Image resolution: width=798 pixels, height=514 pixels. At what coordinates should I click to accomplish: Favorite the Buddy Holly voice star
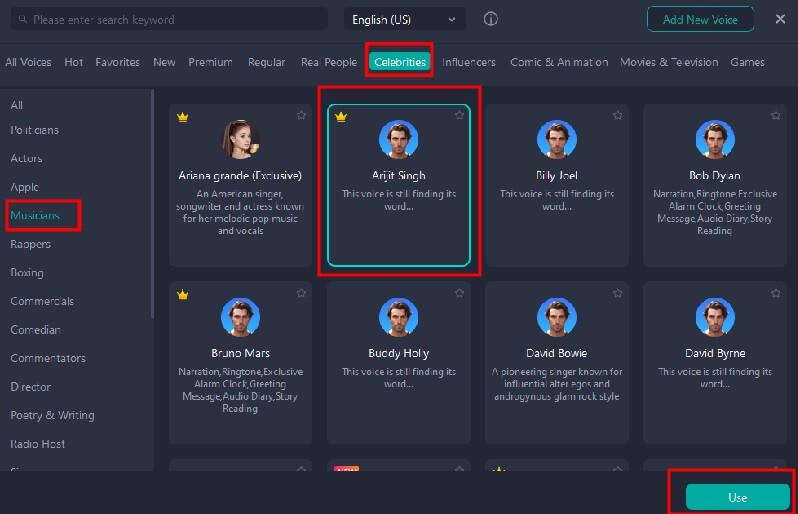click(x=459, y=293)
